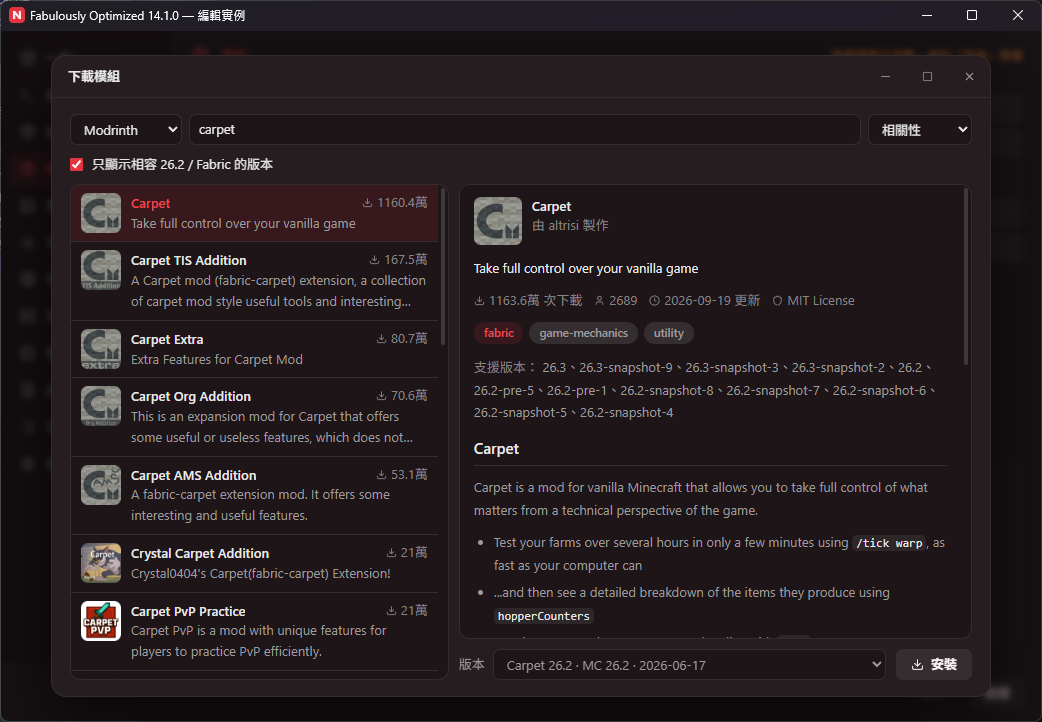Click the MIT License text

[821, 301]
